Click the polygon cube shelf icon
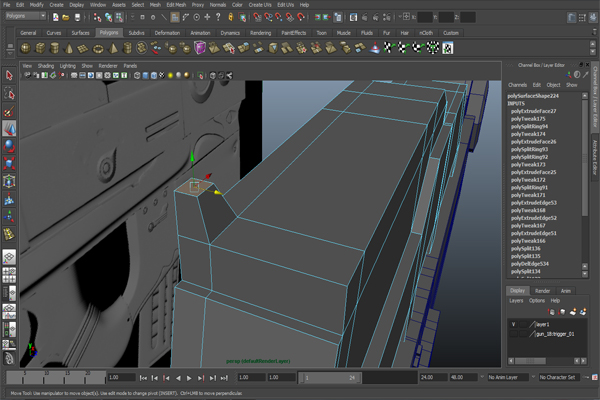The width and height of the screenshot is (600, 400). (40, 48)
